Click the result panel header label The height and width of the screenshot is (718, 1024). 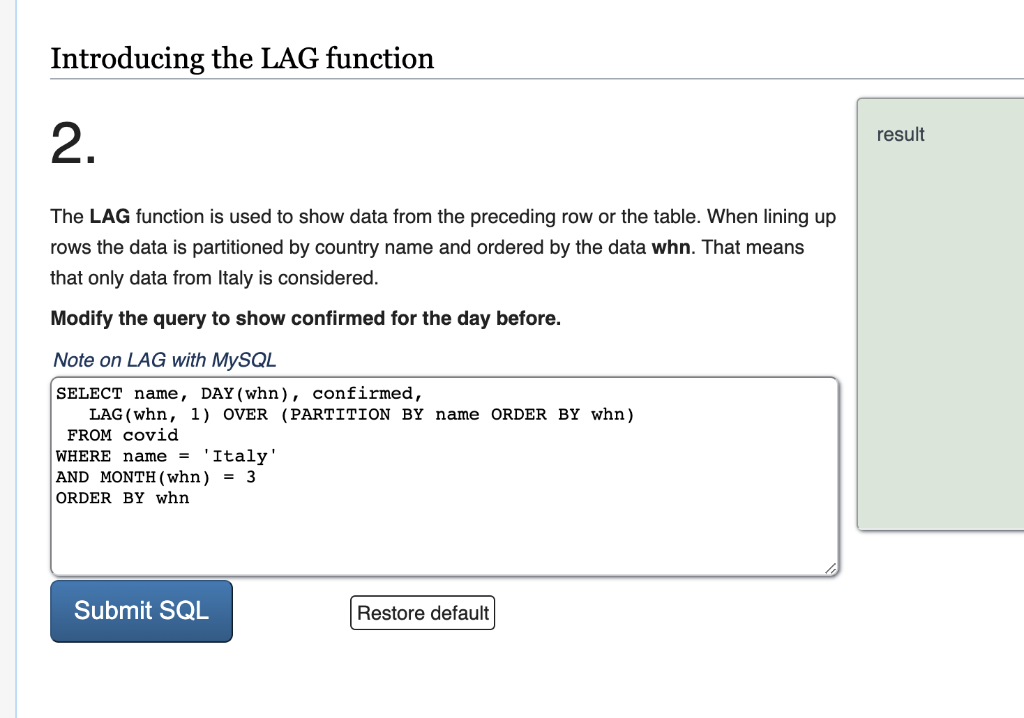tap(899, 134)
